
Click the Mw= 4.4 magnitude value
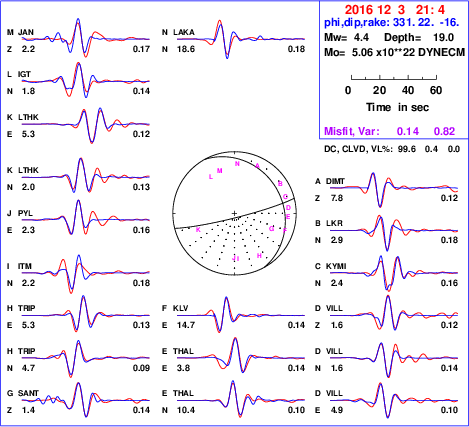tap(346, 37)
